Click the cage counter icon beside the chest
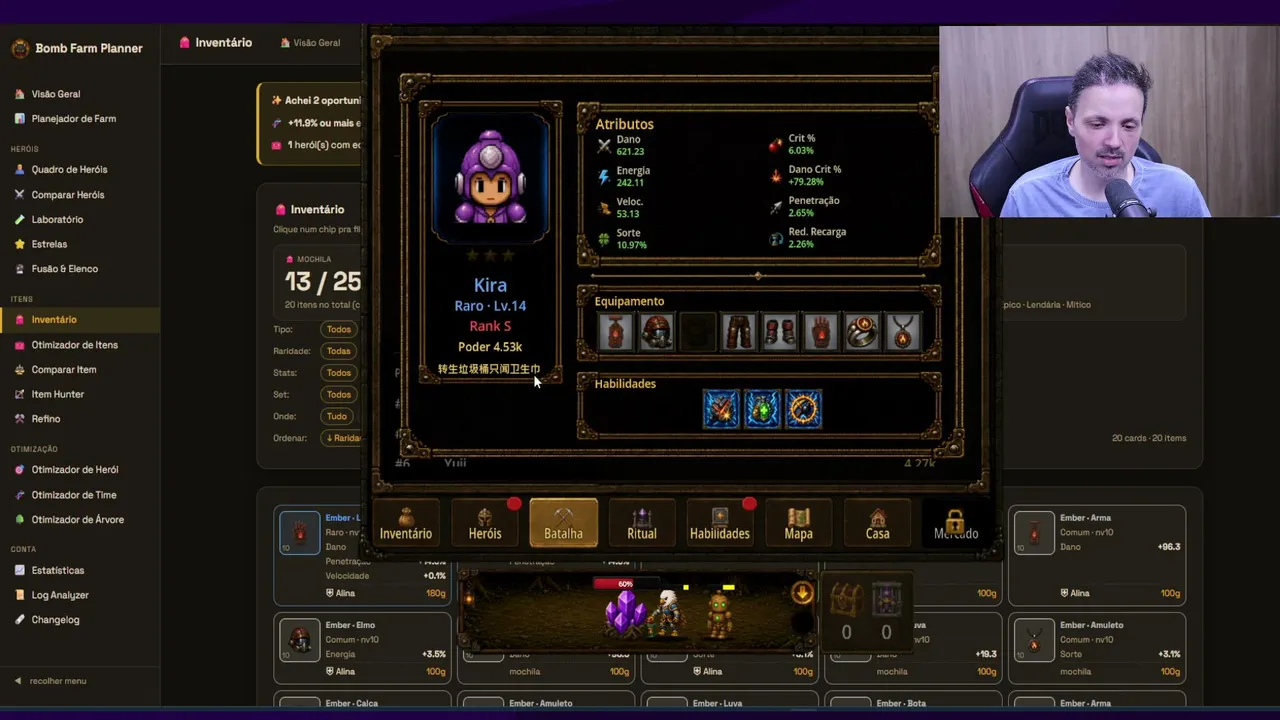 886,600
